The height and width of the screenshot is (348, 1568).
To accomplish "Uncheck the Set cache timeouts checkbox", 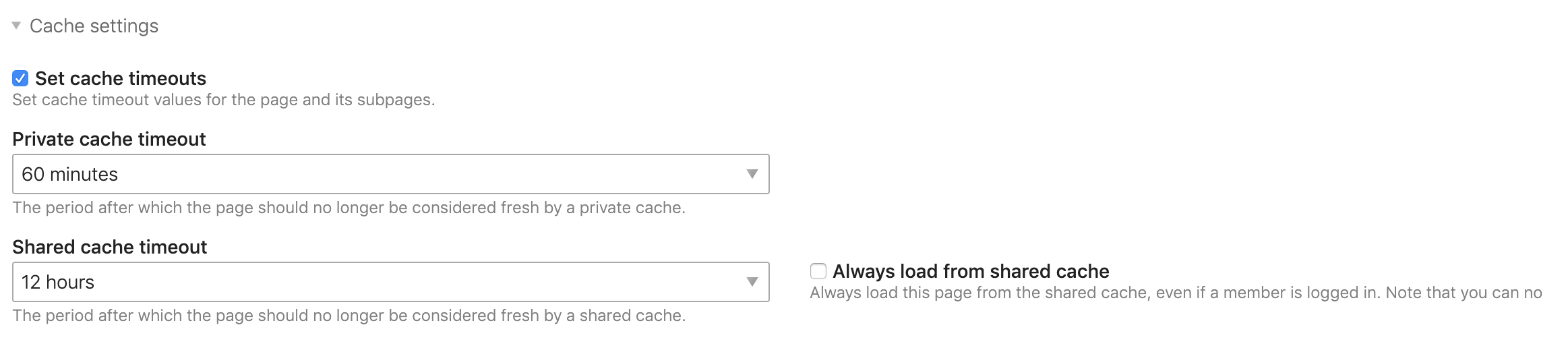I will coord(20,78).
